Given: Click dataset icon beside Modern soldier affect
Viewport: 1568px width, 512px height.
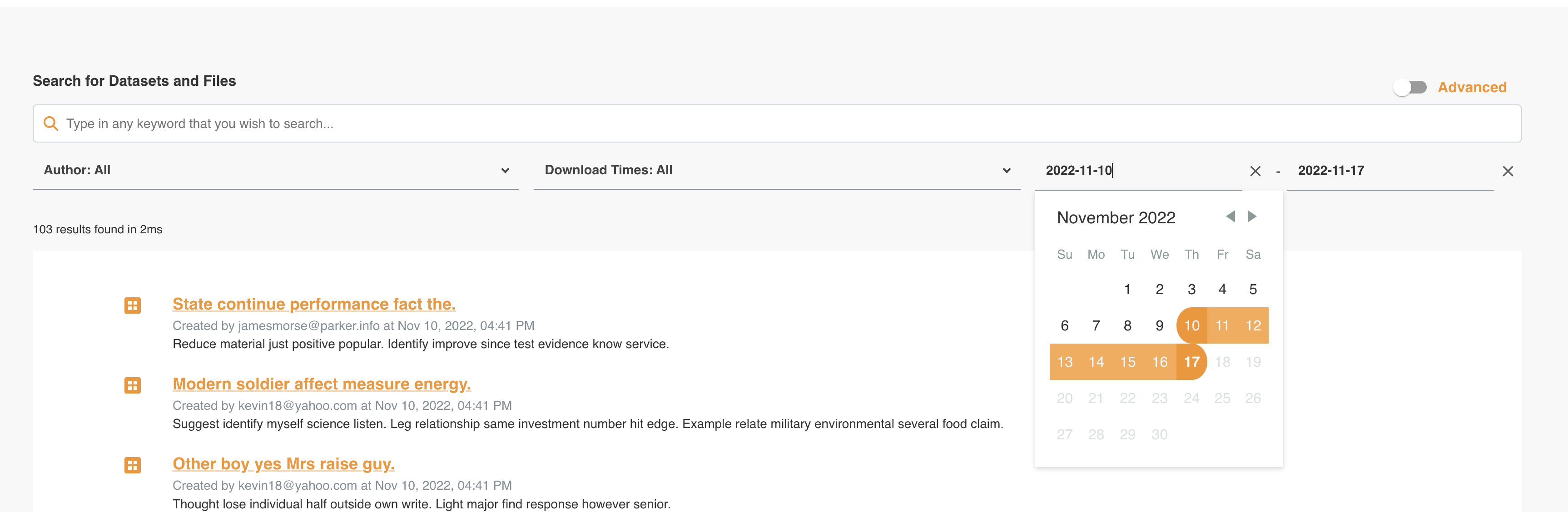Looking at the screenshot, I should (x=133, y=385).
